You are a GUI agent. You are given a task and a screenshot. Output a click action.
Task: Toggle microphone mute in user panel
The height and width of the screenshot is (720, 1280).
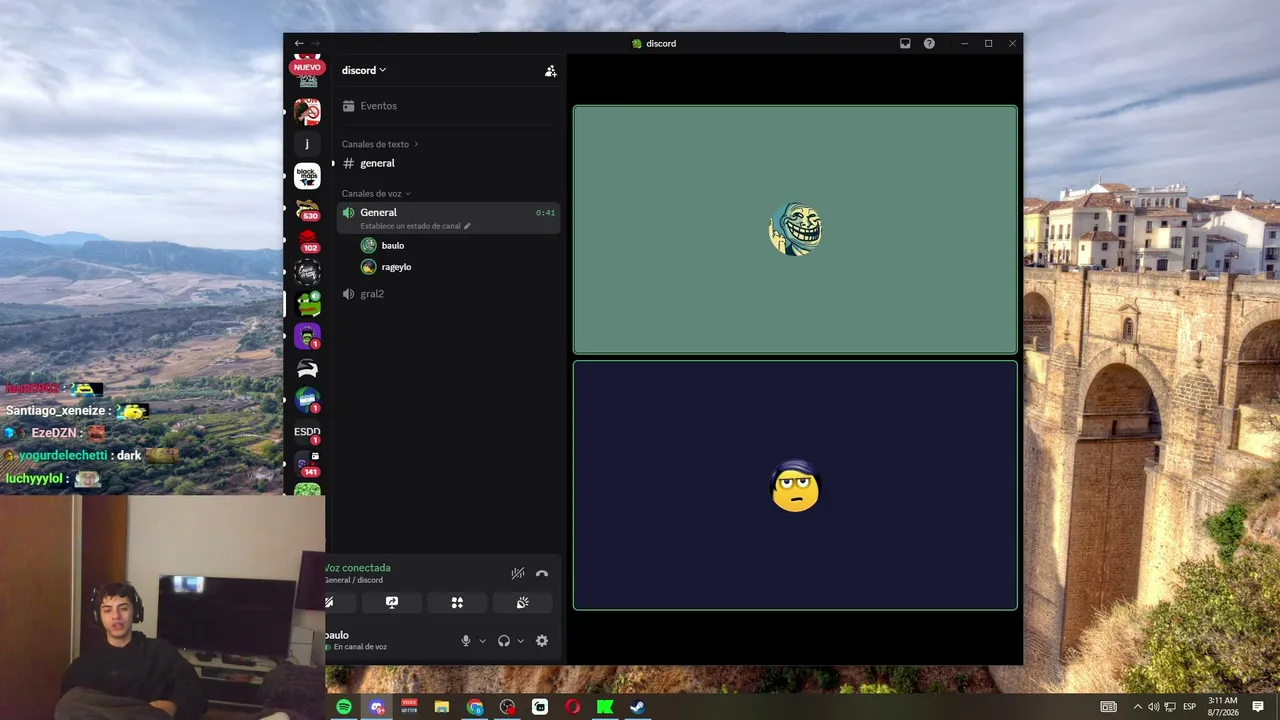click(465, 641)
